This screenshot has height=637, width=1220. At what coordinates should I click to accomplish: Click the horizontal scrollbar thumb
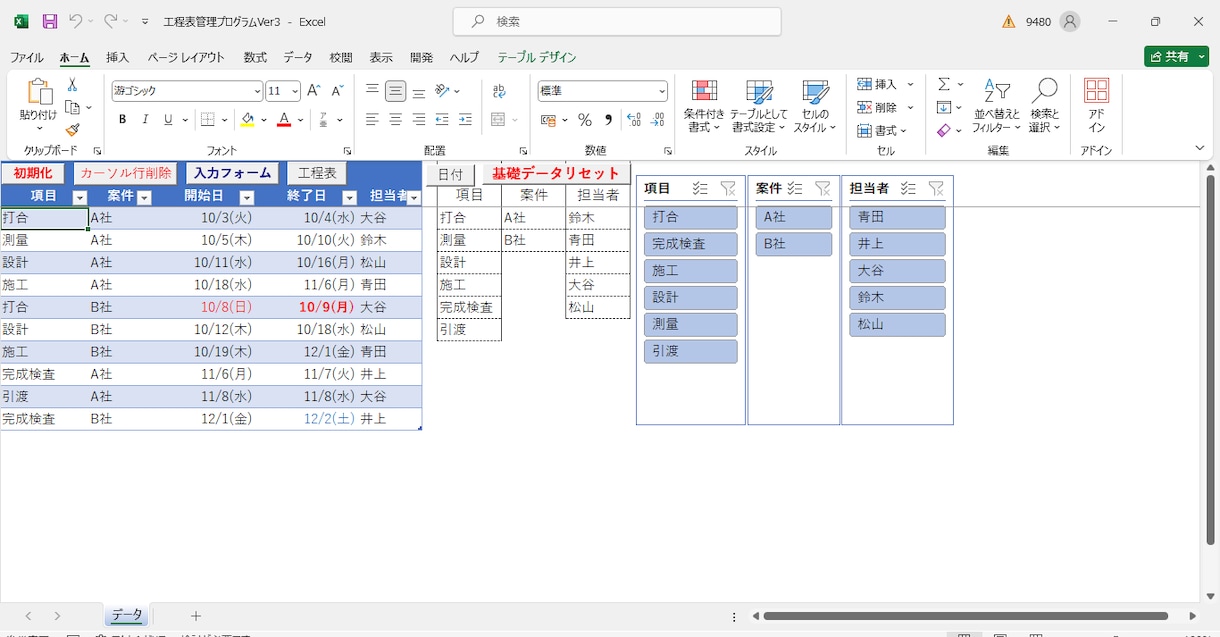[965, 616]
